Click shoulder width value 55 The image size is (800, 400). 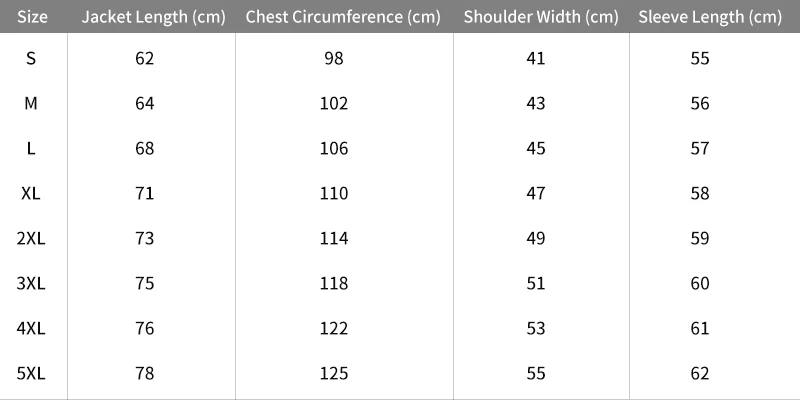point(536,373)
